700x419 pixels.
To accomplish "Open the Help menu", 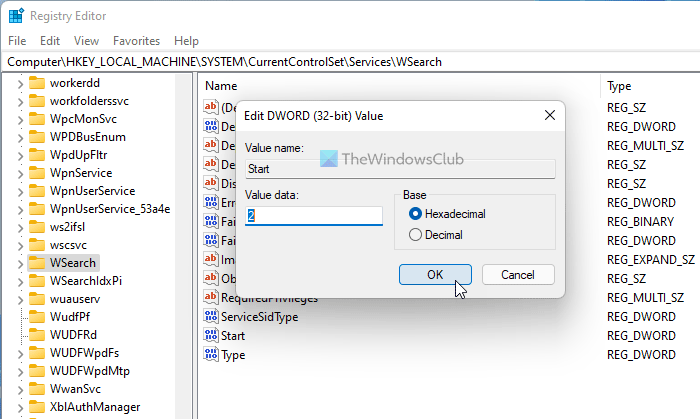I will click(x=186, y=41).
